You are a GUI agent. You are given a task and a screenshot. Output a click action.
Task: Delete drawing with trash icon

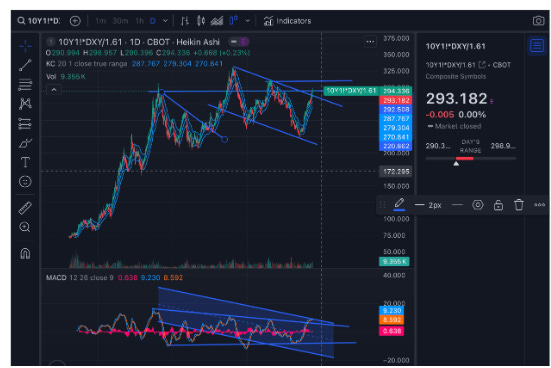pyautogui.click(x=519, y=205)
